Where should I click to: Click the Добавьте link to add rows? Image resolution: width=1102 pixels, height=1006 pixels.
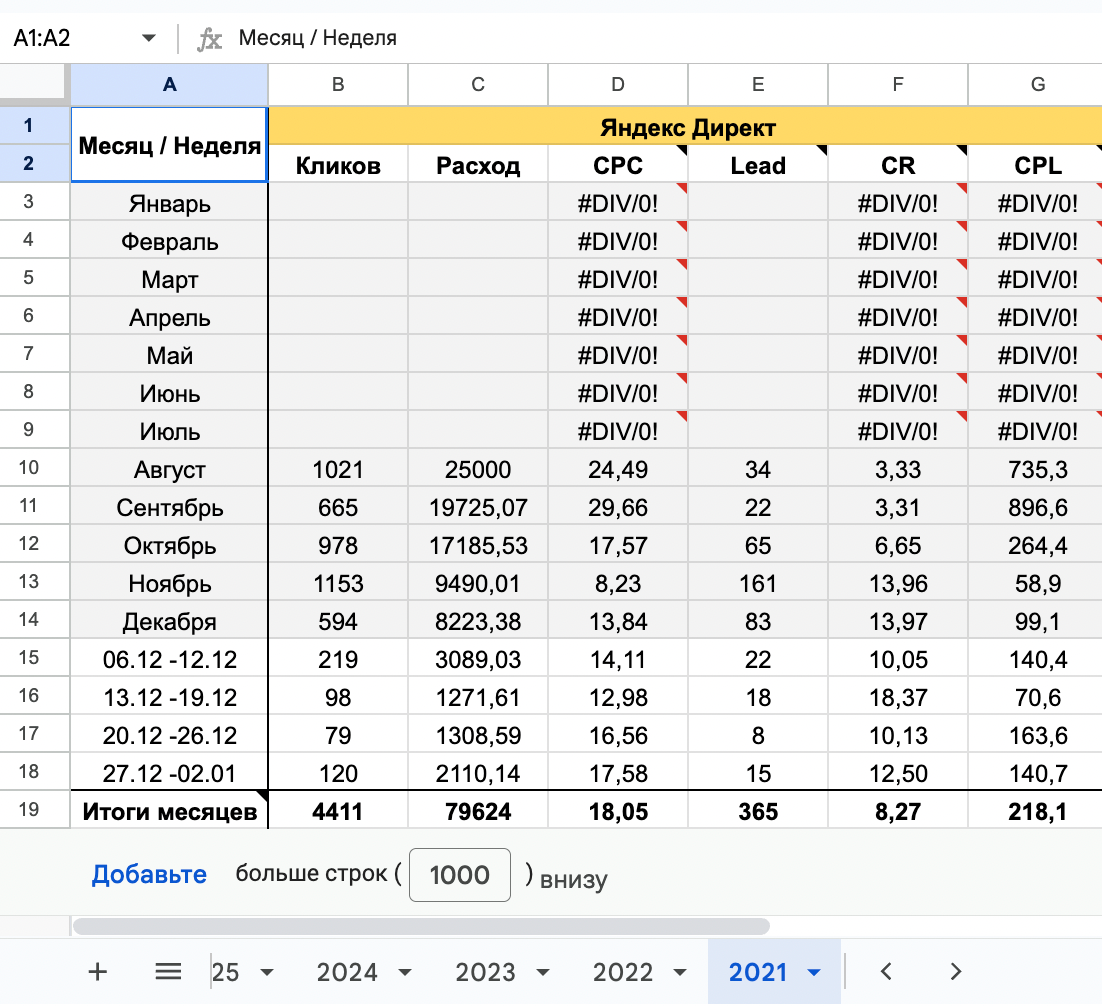click(149, 875)
